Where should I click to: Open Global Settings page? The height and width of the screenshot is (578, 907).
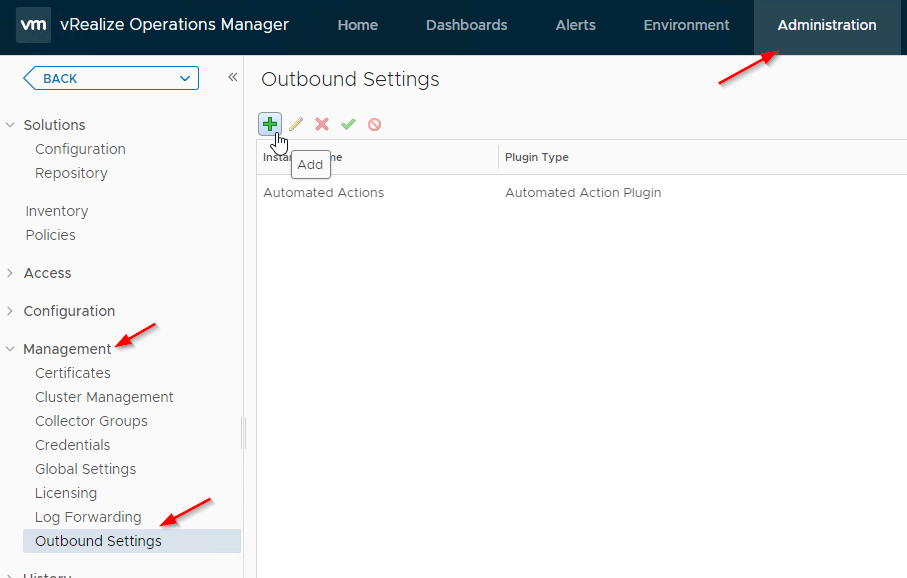tap(86, 469)
